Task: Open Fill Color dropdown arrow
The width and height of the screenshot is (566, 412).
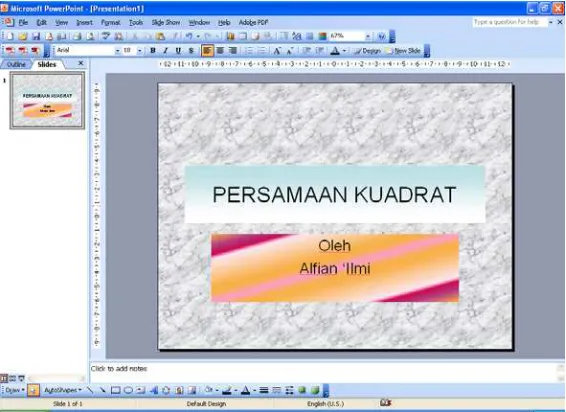Action: click(217, 390)
